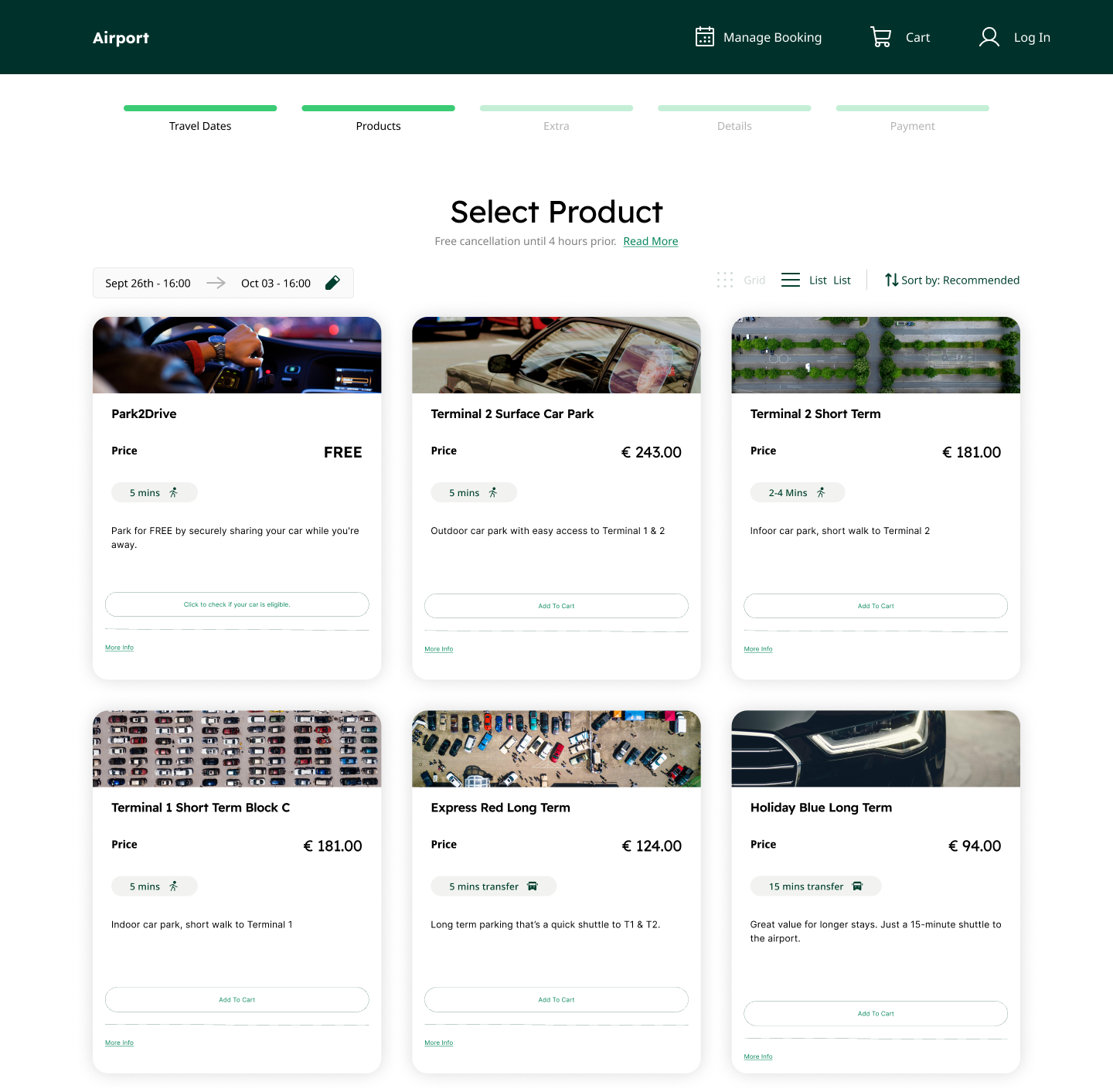Image resolution: width=1113 pixels, height=1092 pixels.
Task: Click the pencil icon to edit dates
Action: coord(332,283)
